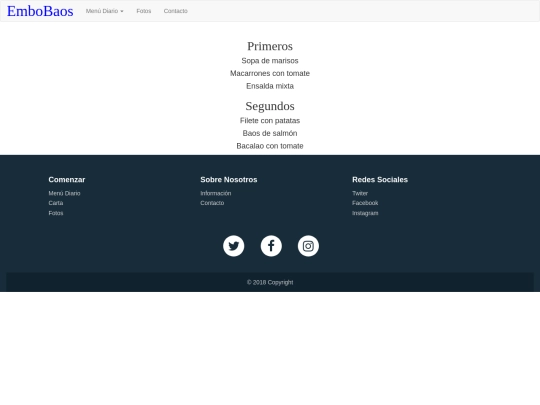The image size is (540, 405).
Task: Click the Sopa de marisos item
Action: click(270, 61)
